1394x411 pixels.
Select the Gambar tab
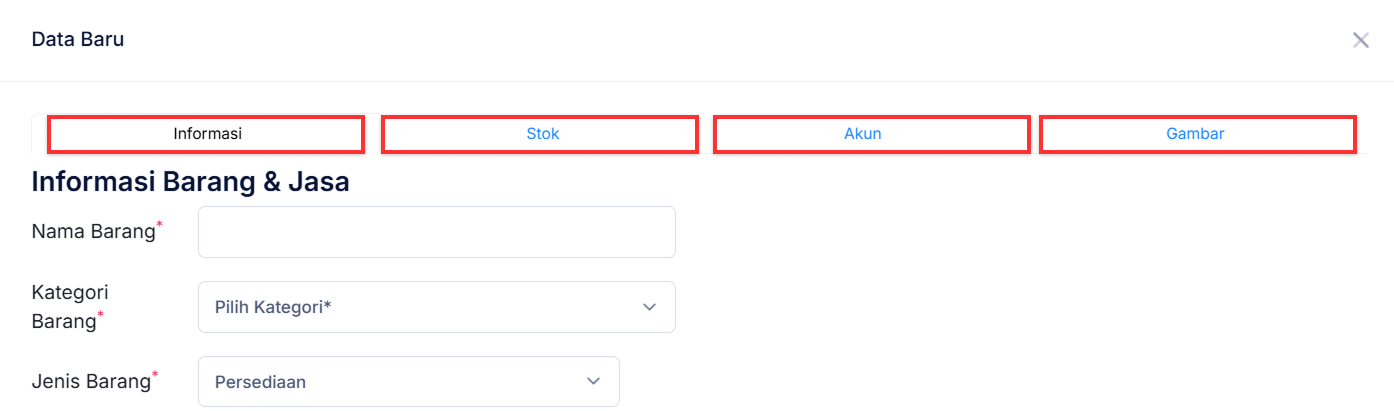(1195, 134)
